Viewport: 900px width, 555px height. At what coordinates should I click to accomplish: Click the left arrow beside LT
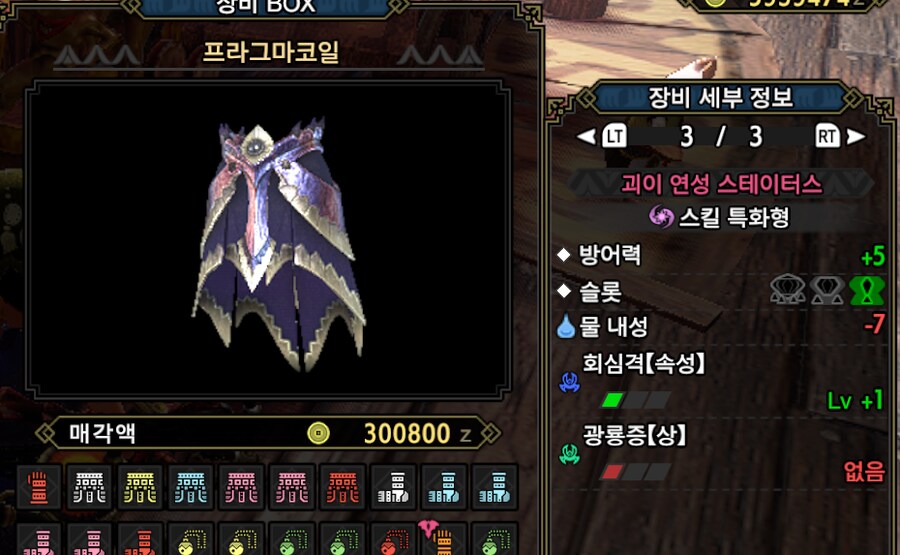point(586,137)
